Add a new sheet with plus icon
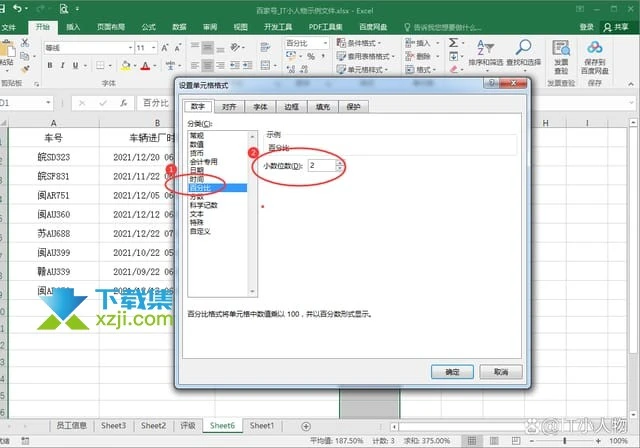 [x=306, y=426]
